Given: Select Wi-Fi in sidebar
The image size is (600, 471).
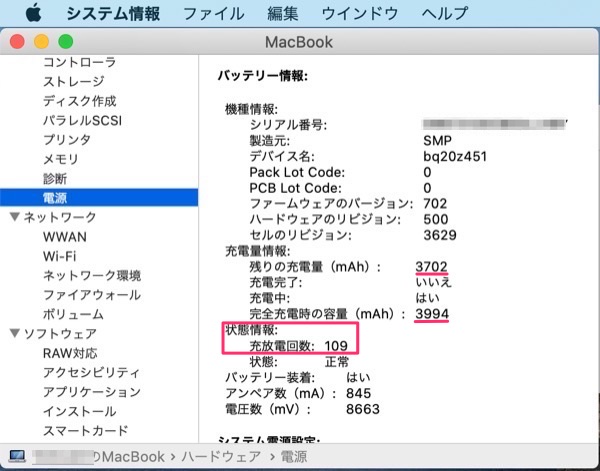Looking at the screenshot, I should (x=60, y=256).
